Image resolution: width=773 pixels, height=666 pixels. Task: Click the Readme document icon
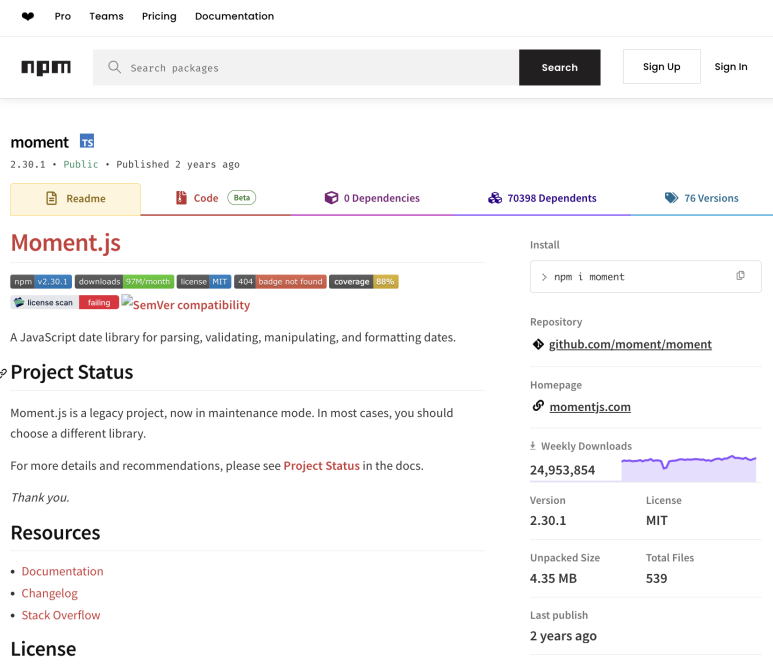coord(52,198)
